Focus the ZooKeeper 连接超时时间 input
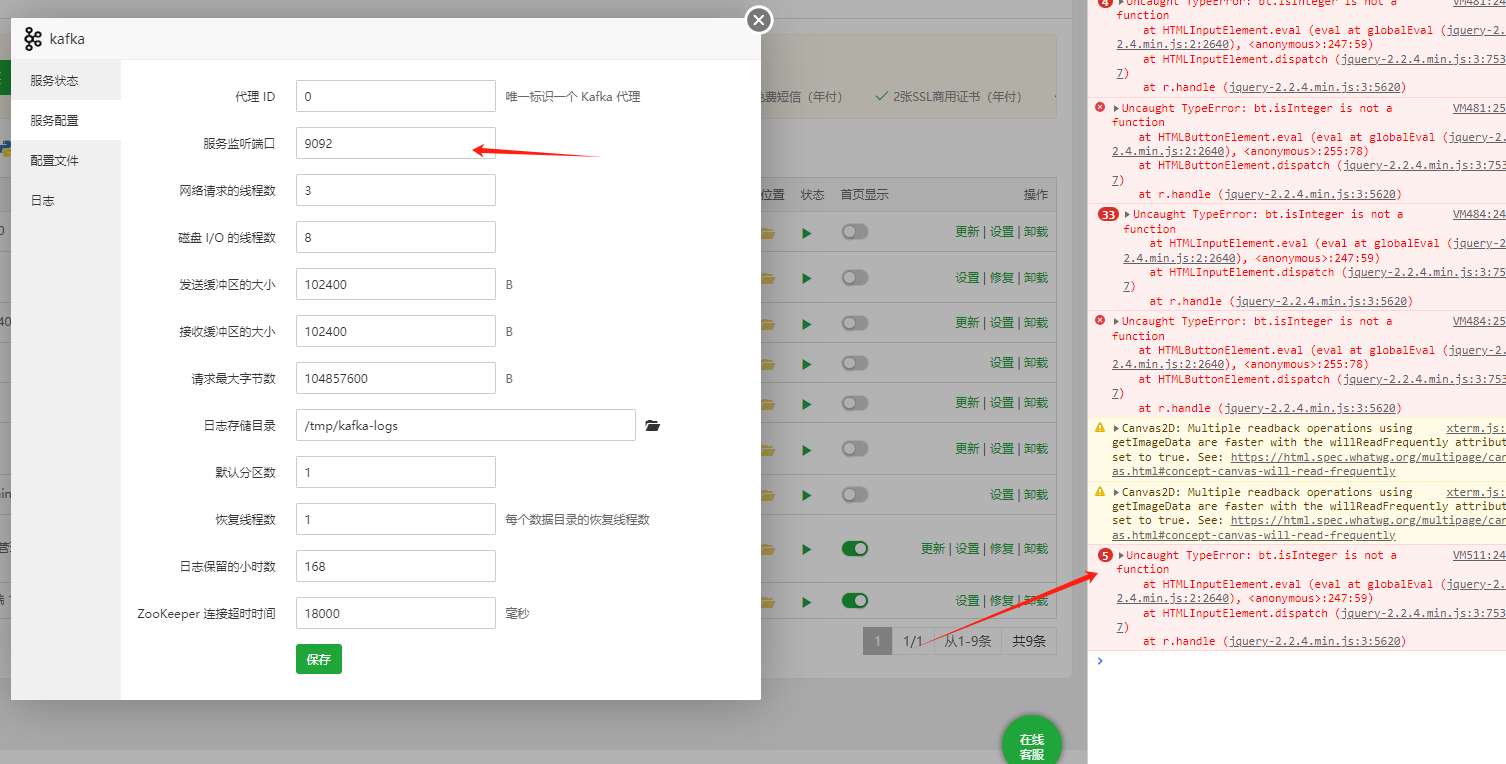This screenshot has height=764, width=1506. click(x=396, y=613)
